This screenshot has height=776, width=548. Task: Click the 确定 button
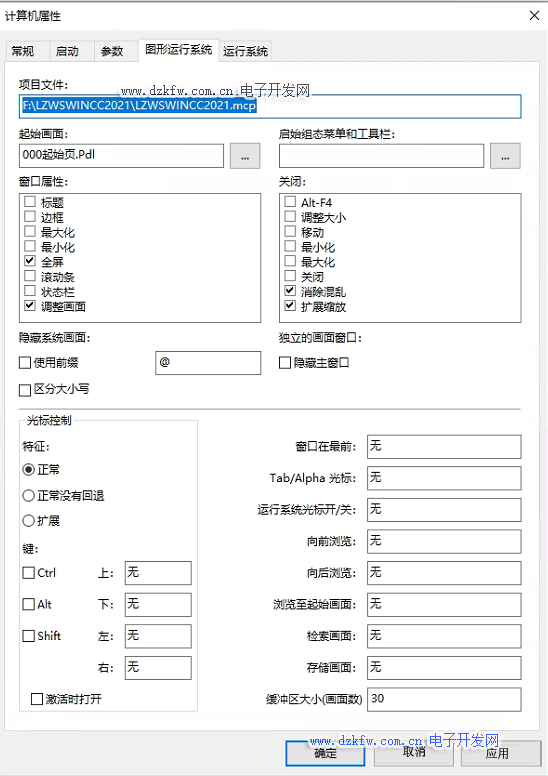click(x=325, y=753)
